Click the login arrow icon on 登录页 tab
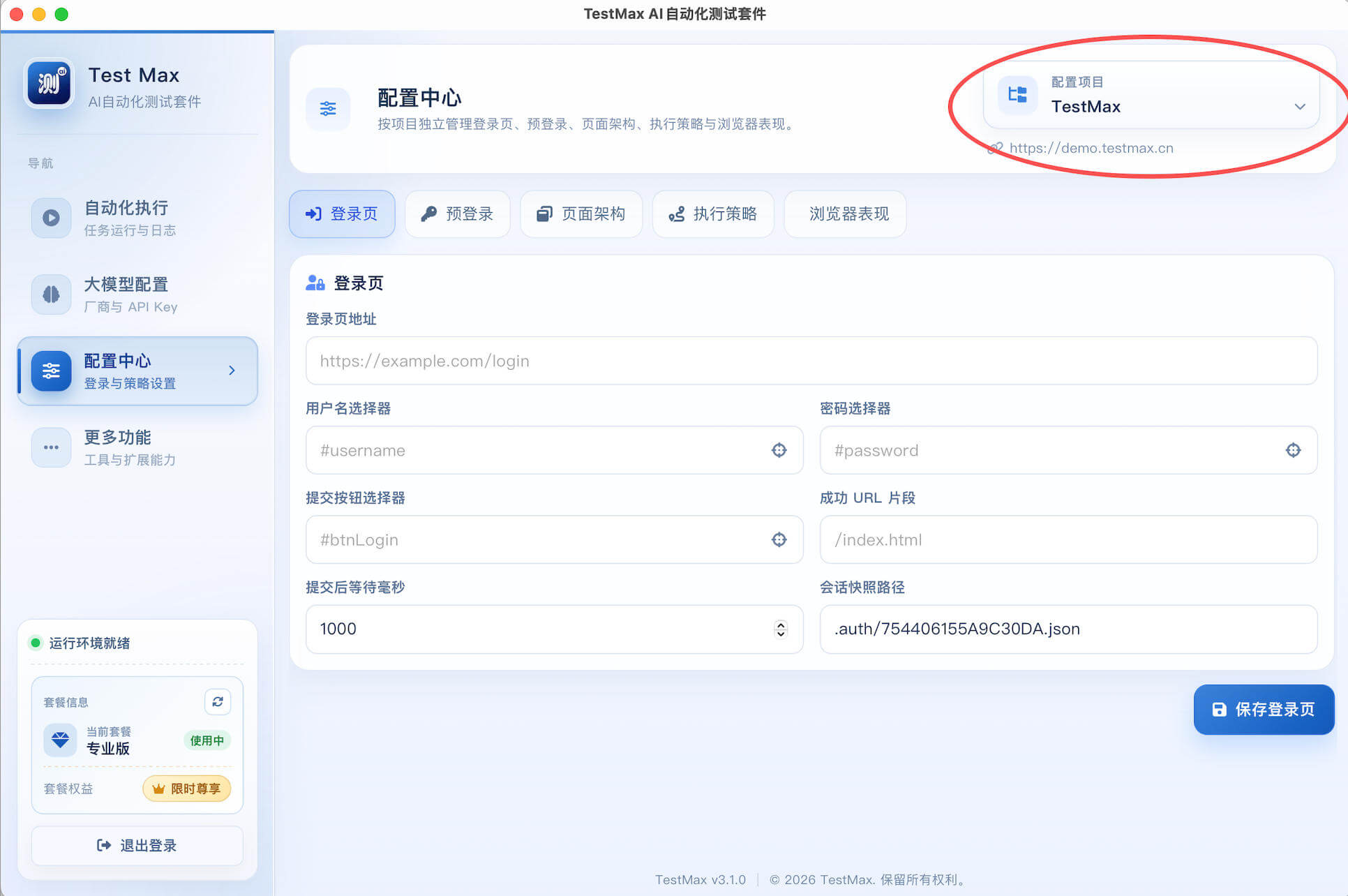This screenshot has width=1348, height=896. point(313,214)
